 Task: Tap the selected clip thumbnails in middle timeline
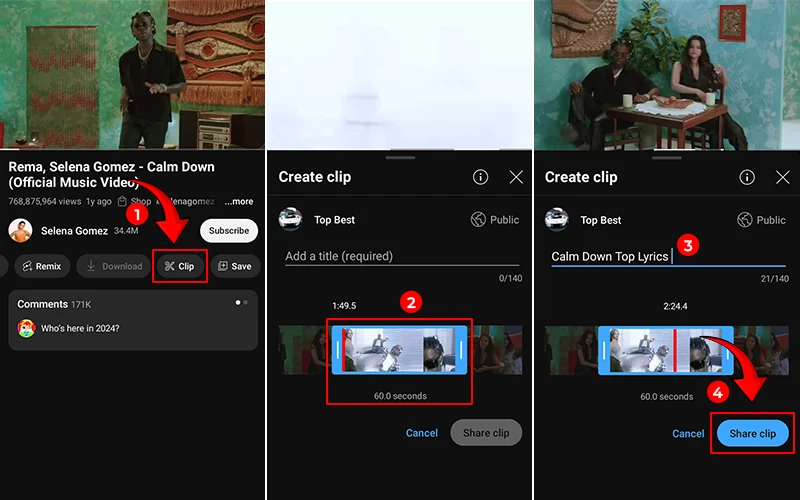click(399, 350)
